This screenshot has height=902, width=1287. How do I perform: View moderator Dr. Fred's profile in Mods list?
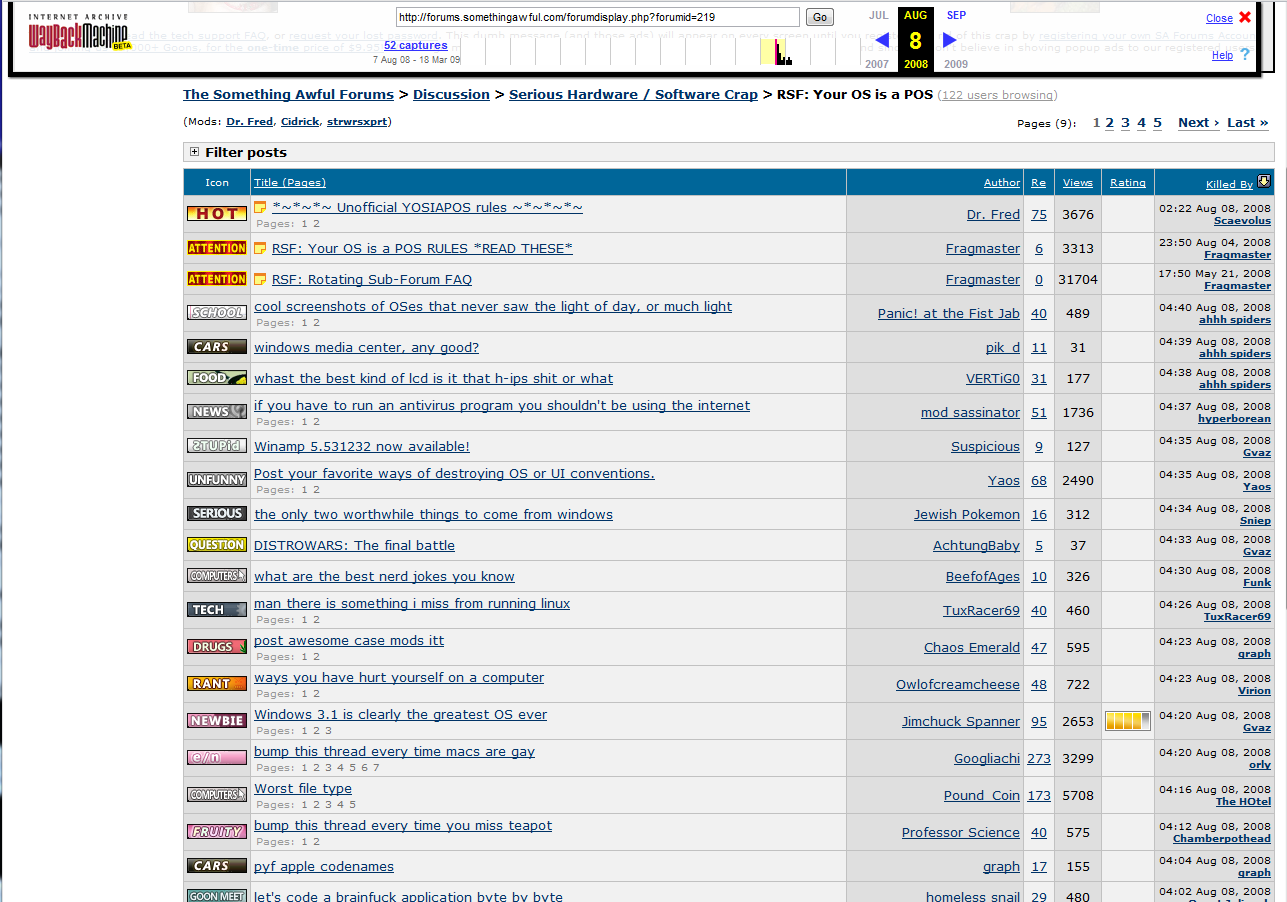click(x=249, y=121)
